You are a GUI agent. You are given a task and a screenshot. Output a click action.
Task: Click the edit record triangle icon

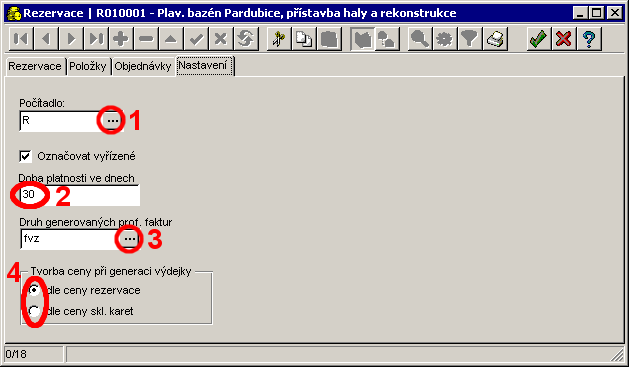click(x=170, y=39)
